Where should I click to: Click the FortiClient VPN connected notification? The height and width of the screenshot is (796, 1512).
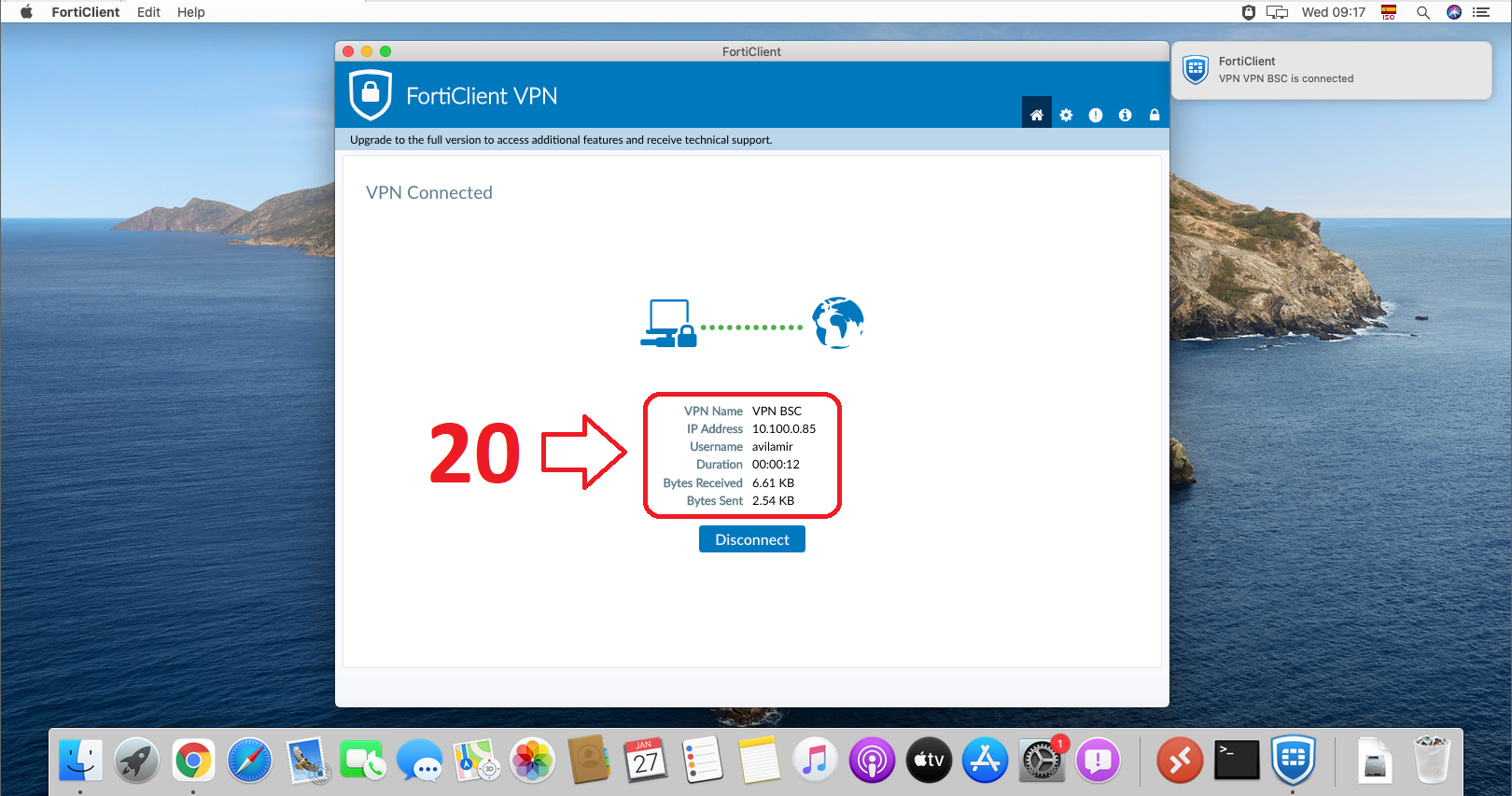click(1331, 70)
